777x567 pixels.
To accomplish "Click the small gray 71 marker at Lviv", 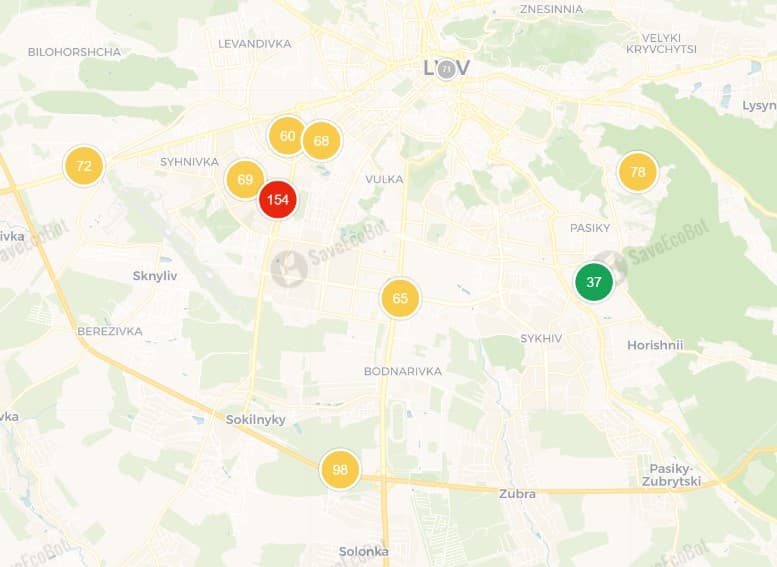I will [446, 69].
